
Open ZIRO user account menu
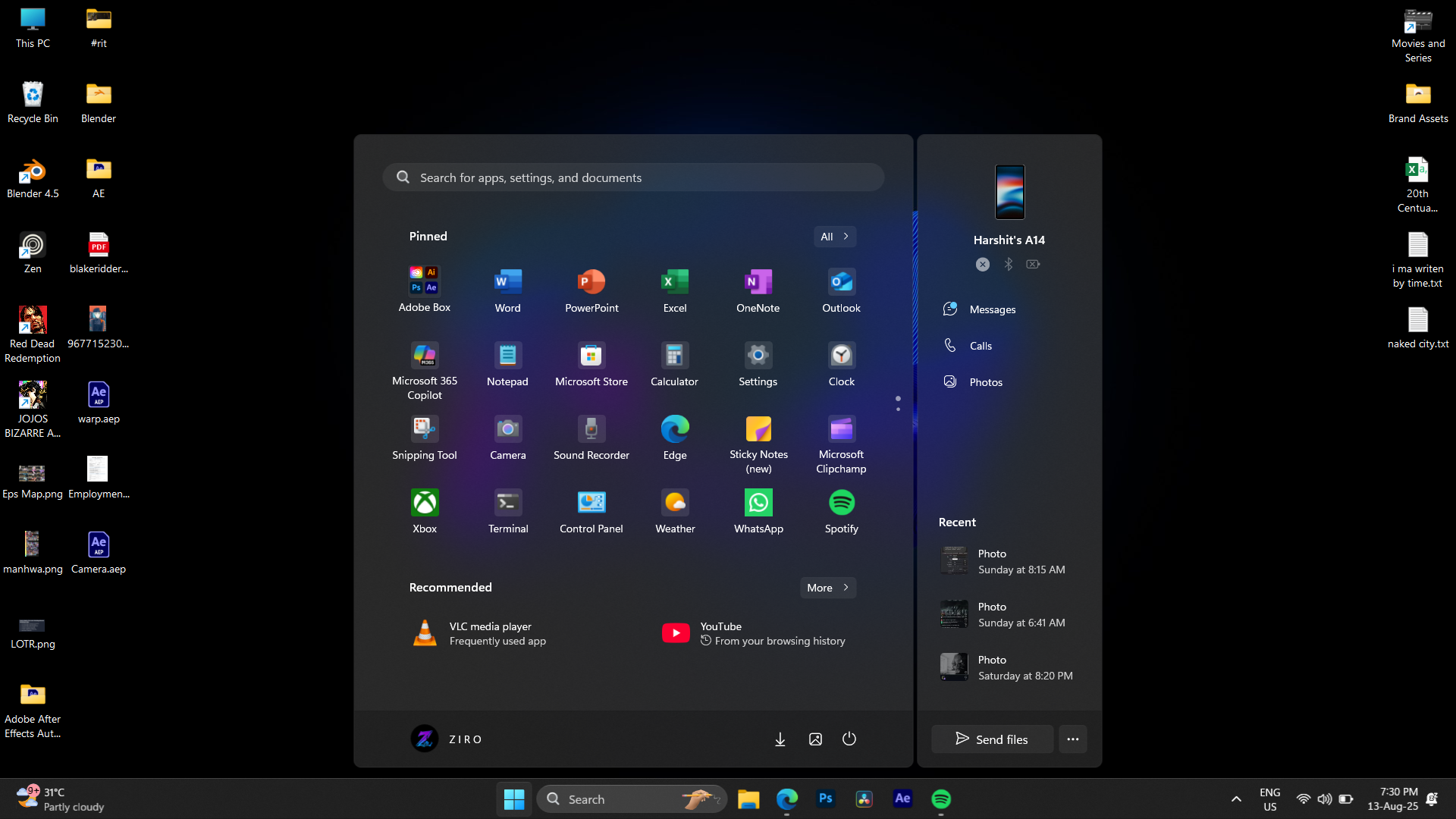446,739
